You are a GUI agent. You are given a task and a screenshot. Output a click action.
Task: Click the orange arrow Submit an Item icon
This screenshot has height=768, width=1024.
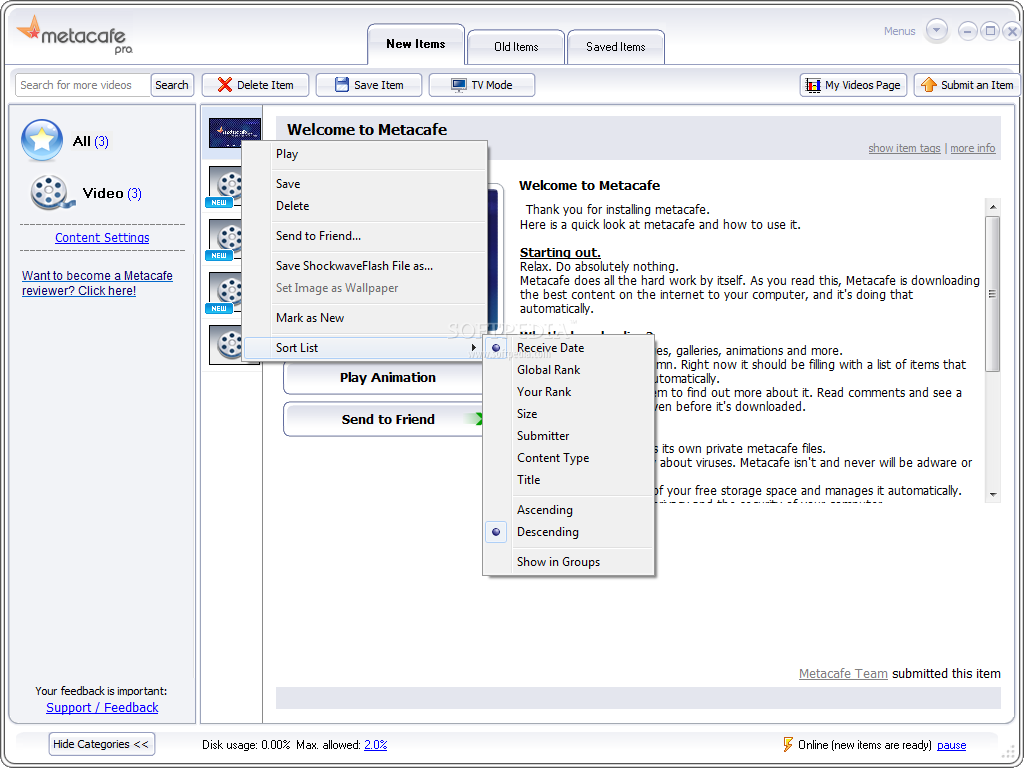(929, 85)
